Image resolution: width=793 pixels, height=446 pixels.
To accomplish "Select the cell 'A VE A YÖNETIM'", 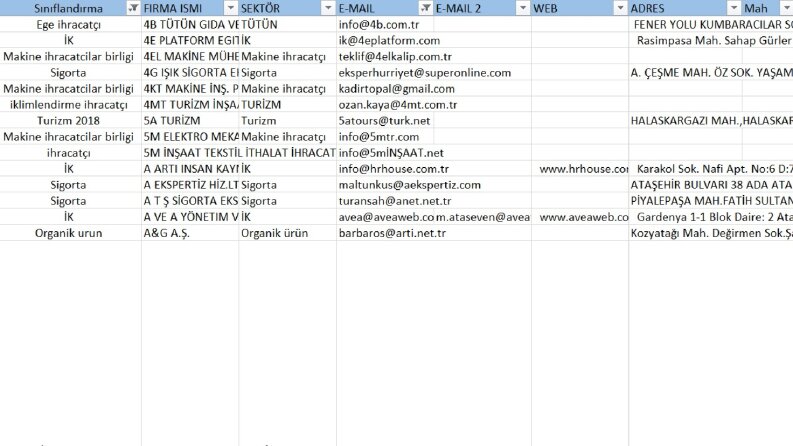I will tap(190, 217).
